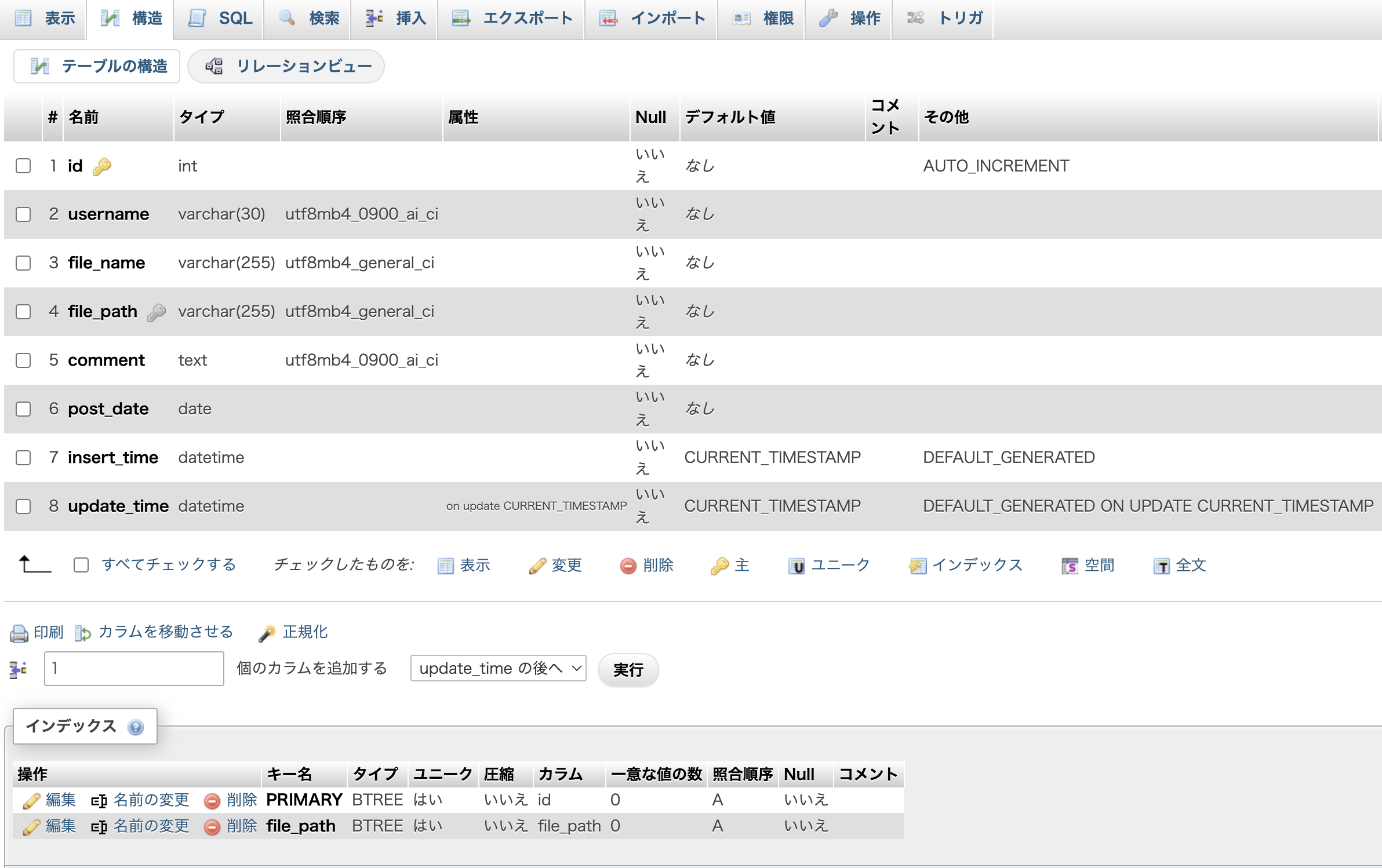Image resolution: width=1382 pixels, height=868 pixels.
Task: Click the 主 (primary key) action icon
Action: coord(730,565)
